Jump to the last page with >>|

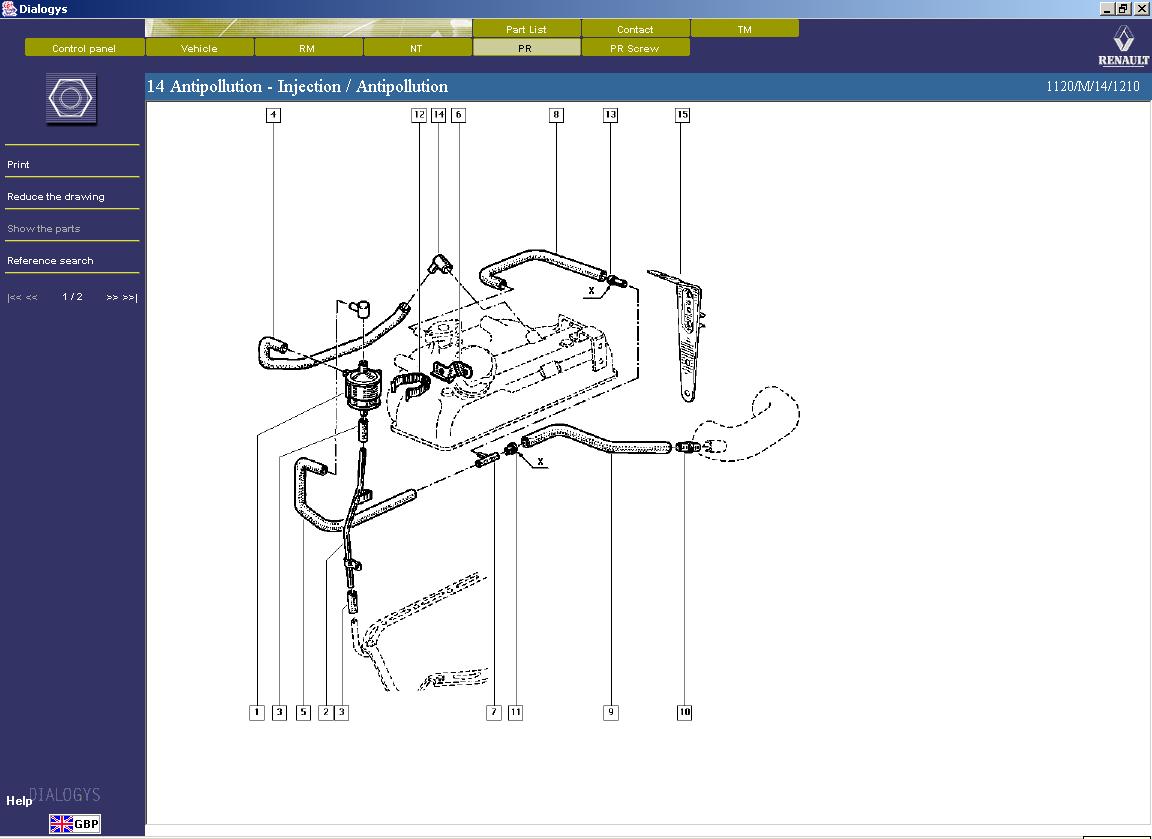[130, 298]
